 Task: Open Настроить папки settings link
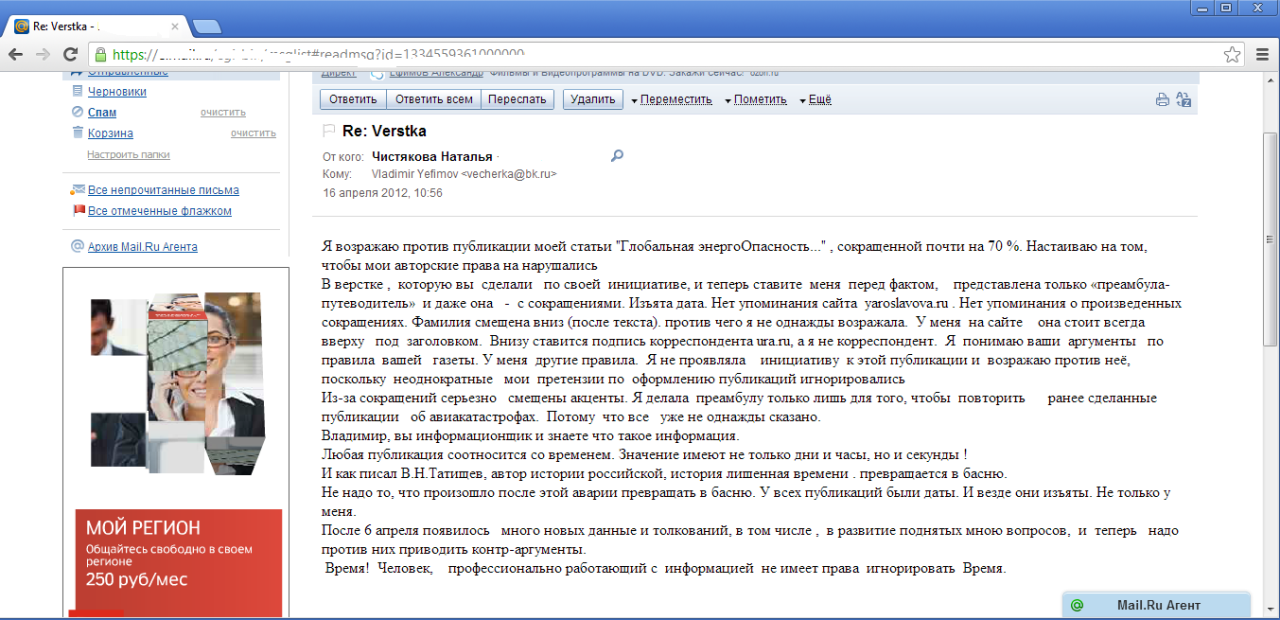tap(128, 155)
